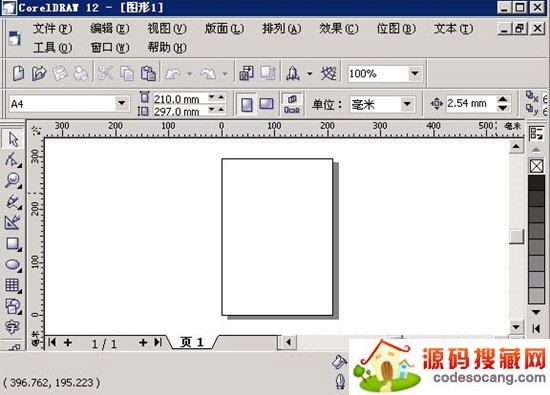Click the Cut scissors icon
Image resolution: width=550 pixels, height=395 pixels.
click(x=105, y=74)
